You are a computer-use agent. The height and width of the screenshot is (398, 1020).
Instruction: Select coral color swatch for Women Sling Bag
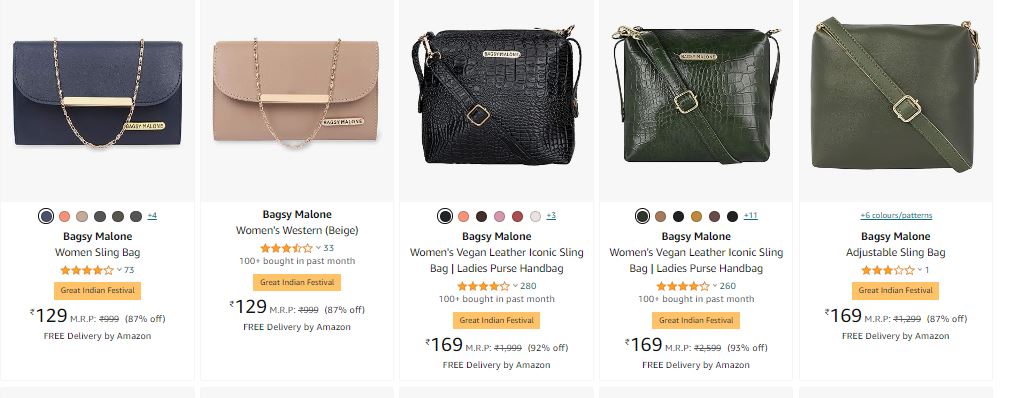click(64, 217)
